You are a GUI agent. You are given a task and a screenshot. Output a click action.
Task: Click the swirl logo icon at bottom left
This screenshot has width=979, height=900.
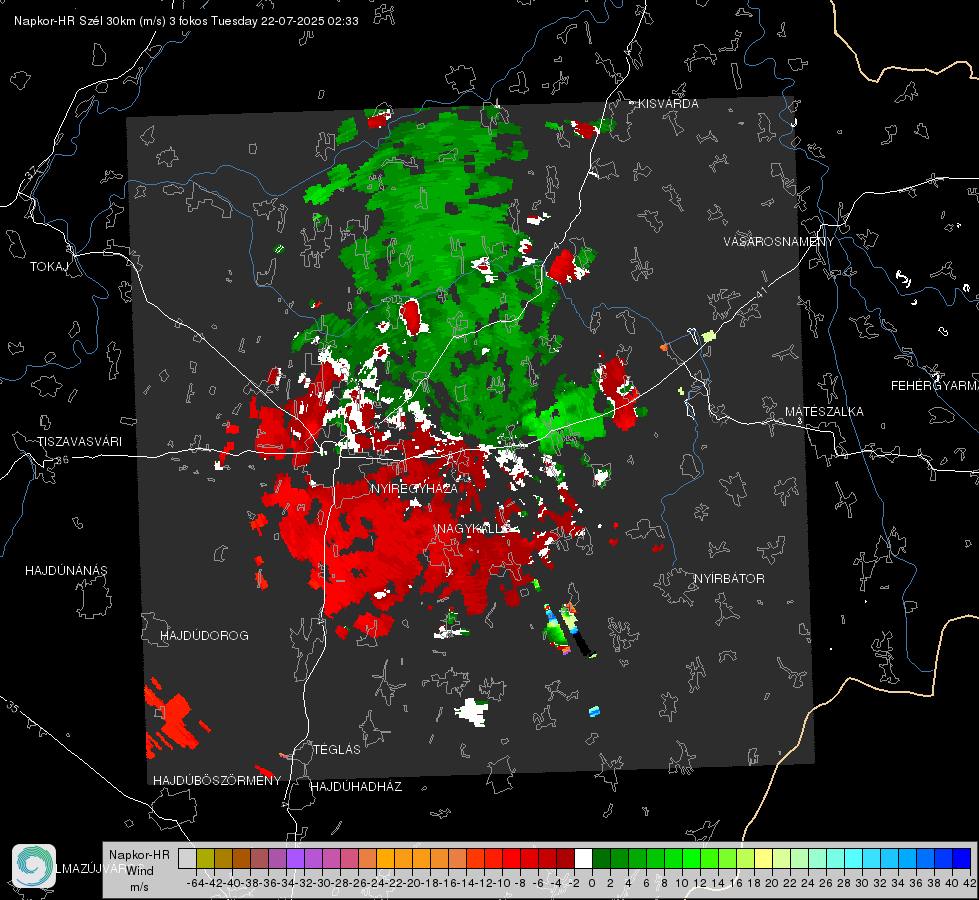tap(34, 866)
